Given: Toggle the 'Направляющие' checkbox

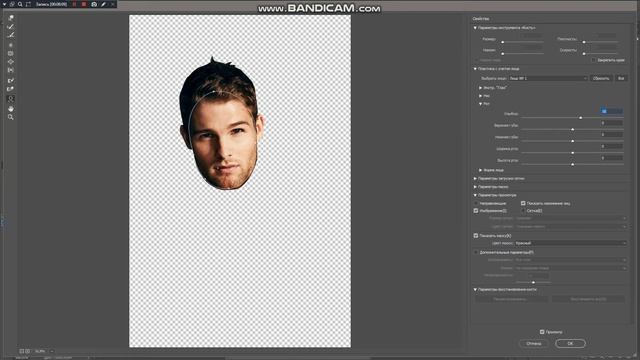Looking at the screenshot, I should coord(476,203).
